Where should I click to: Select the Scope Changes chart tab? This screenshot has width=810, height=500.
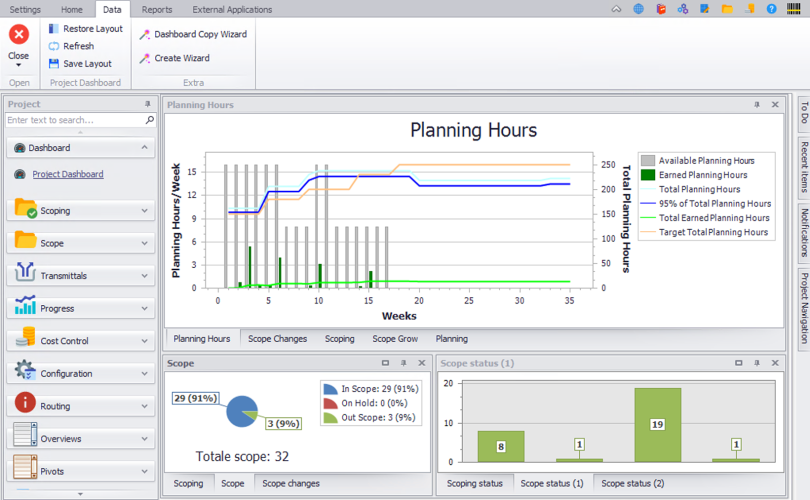pyautogui.click(x=277, y=339)
